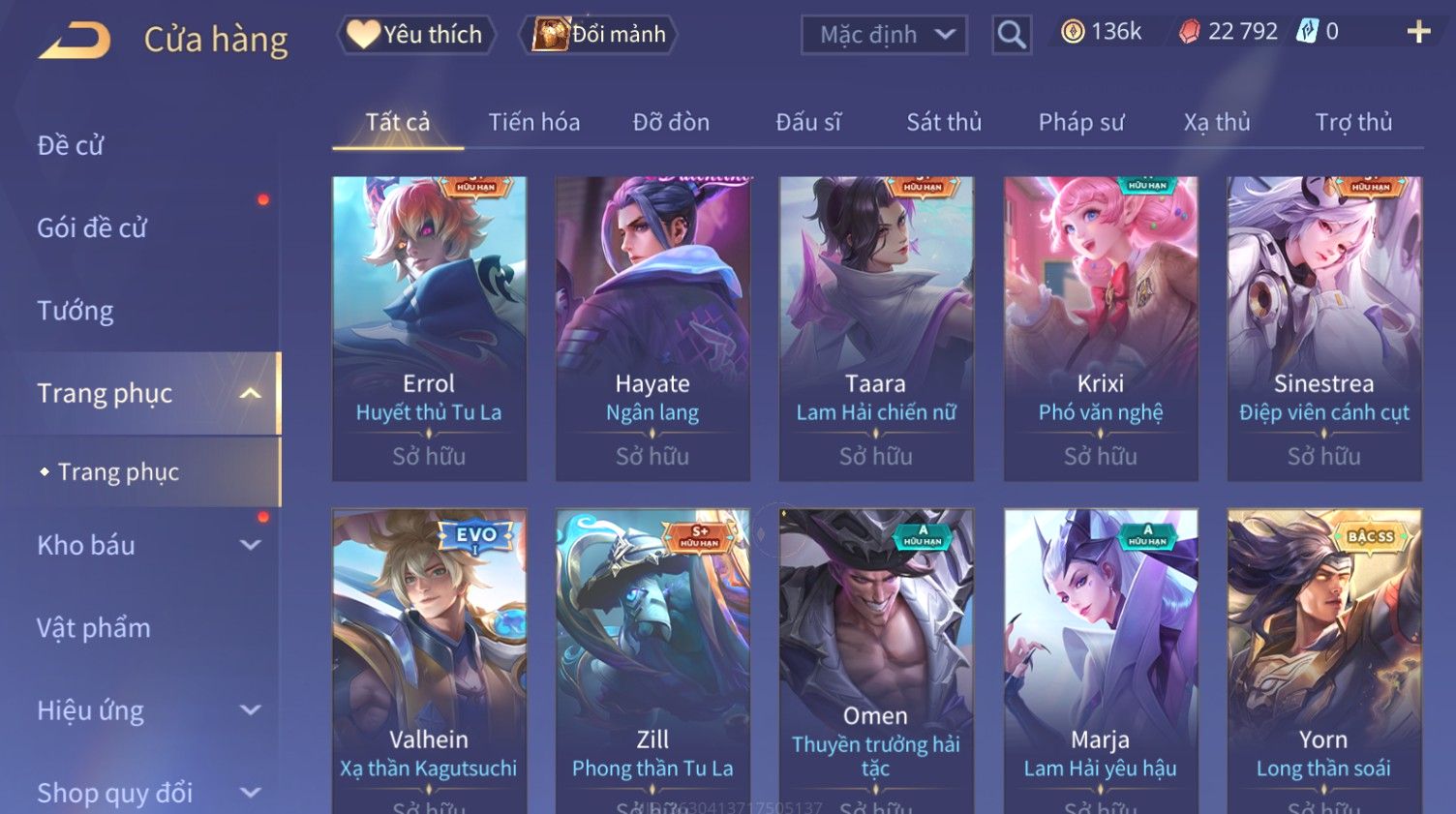Click the heart icon on Yêu thích

(x=363, y=35)
